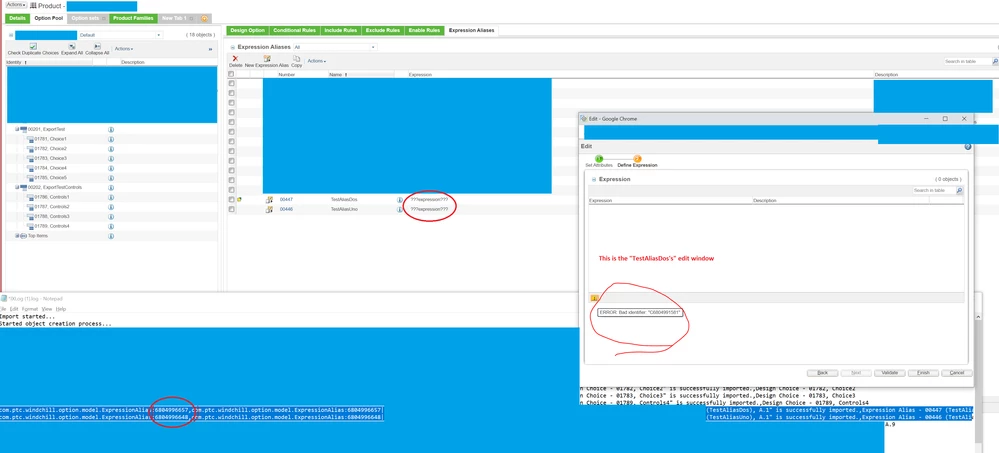Open info icon for 01784, Choice4 row
The width and height of the screenshot is (999, 453).
(111, 168)
